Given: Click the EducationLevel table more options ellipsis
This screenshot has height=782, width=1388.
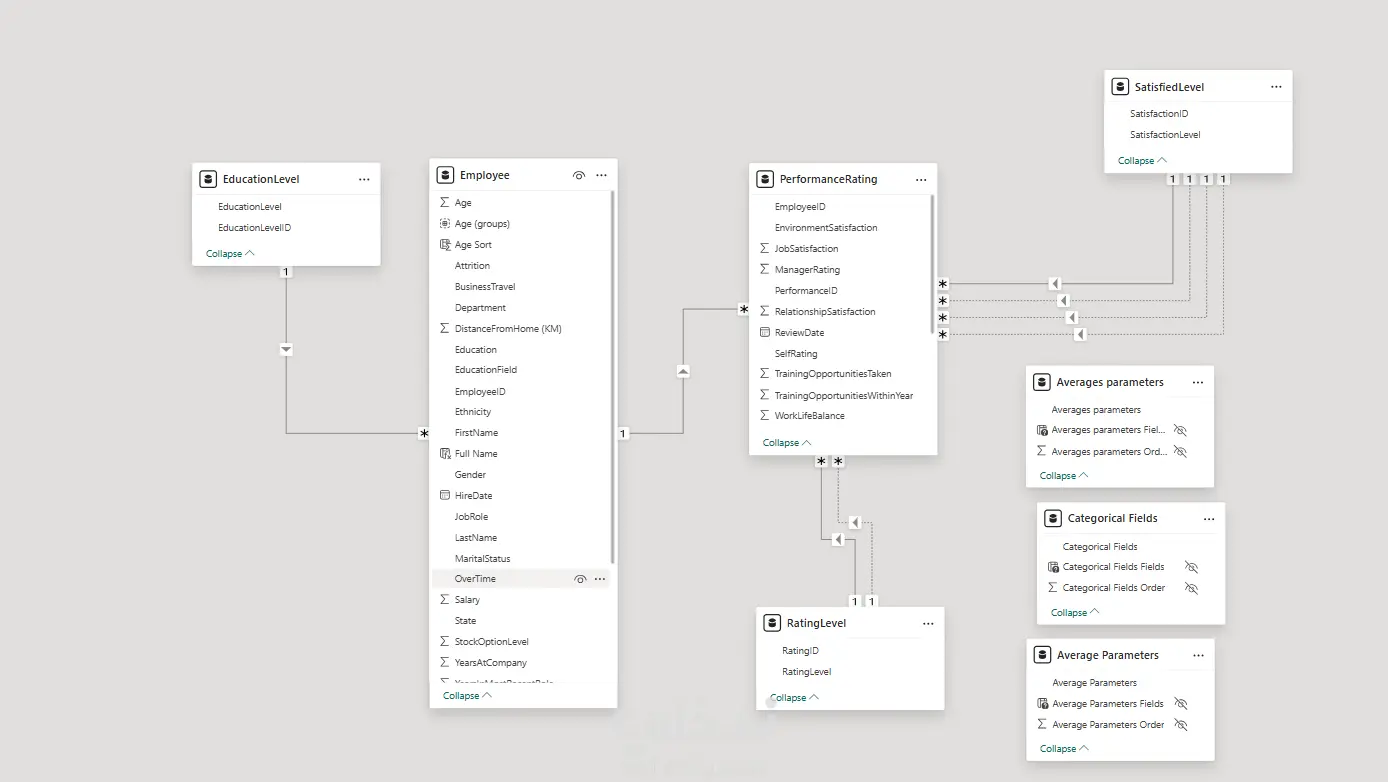Looking at the screenshot, I should 364,179.
